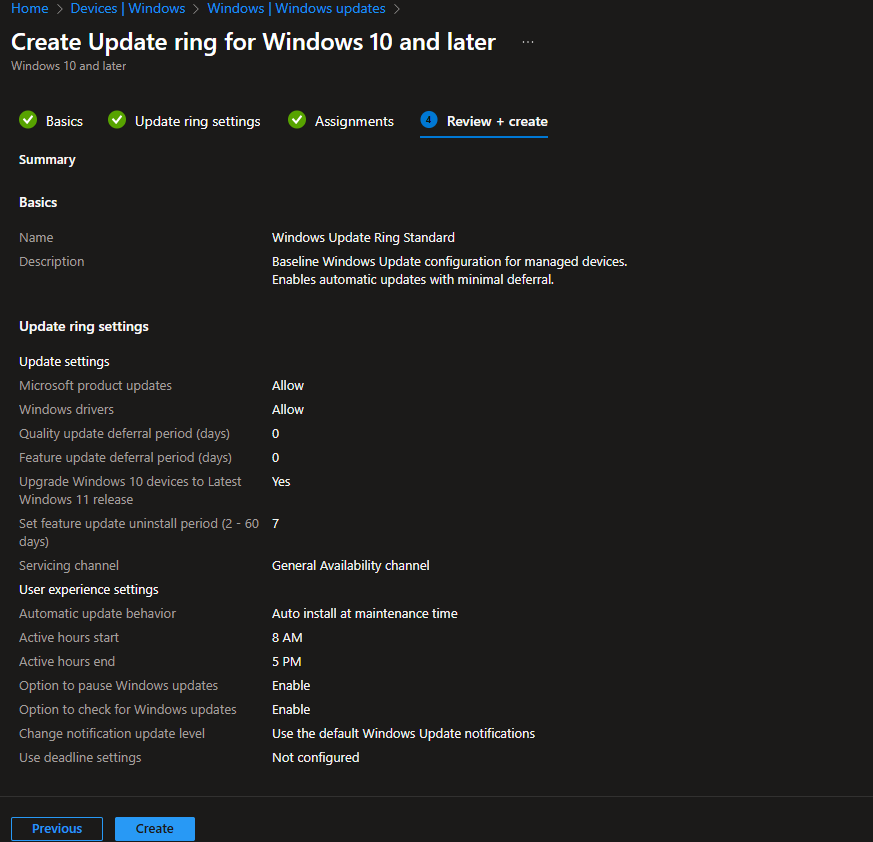Click the General Availability channel value
This screenshot has height=842, width=873.
click(x=350, y=565)
